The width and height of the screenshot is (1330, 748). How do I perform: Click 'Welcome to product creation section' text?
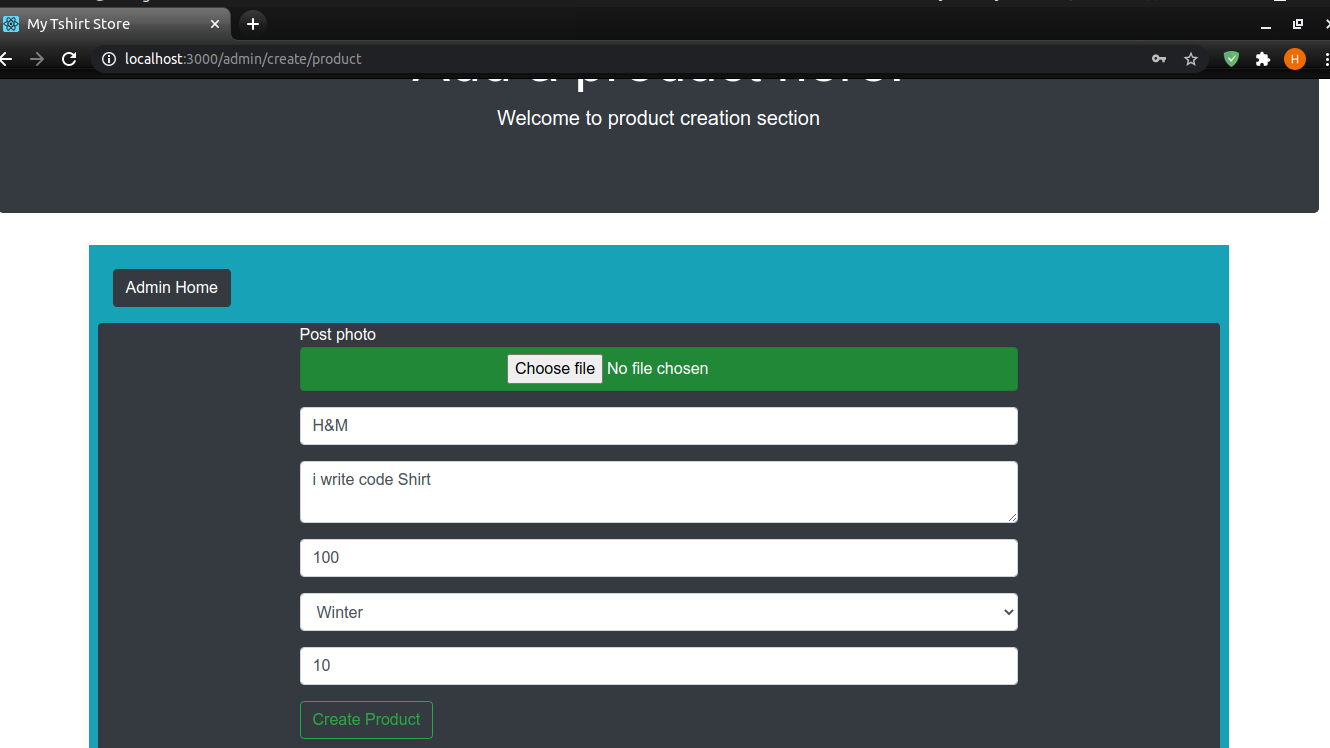point(658,118)
